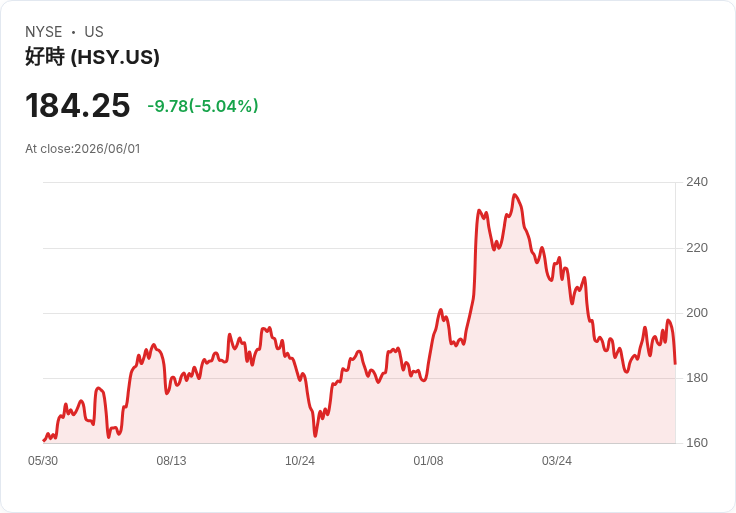Click the current price 184.25
The image size is (736, 513).
77,105
